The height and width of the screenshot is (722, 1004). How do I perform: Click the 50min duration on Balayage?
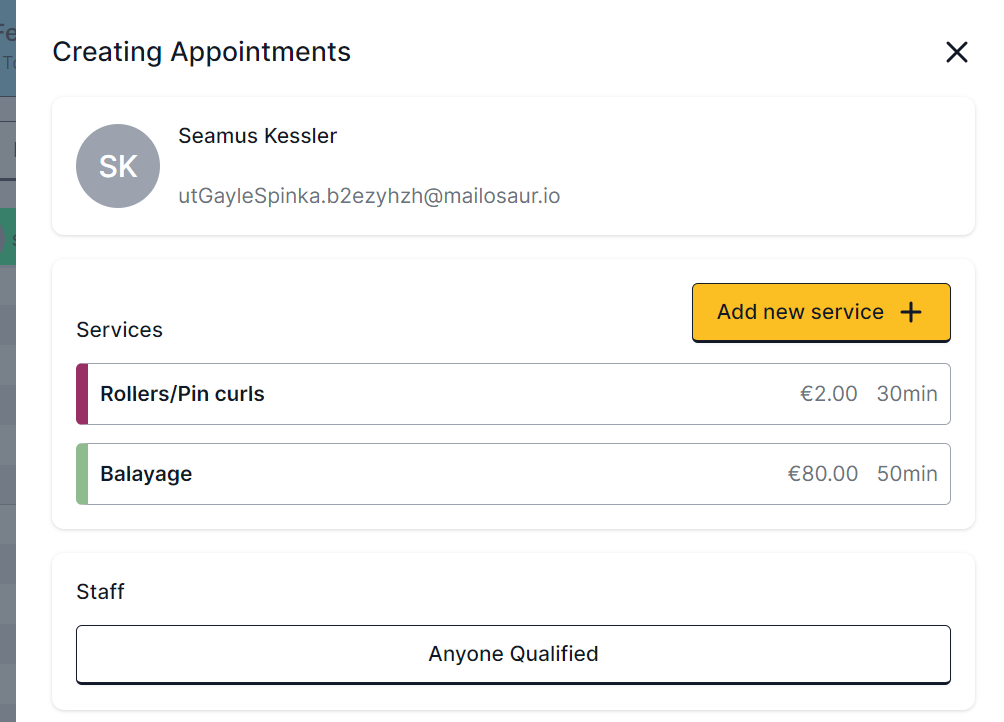[x=907, y=474]
